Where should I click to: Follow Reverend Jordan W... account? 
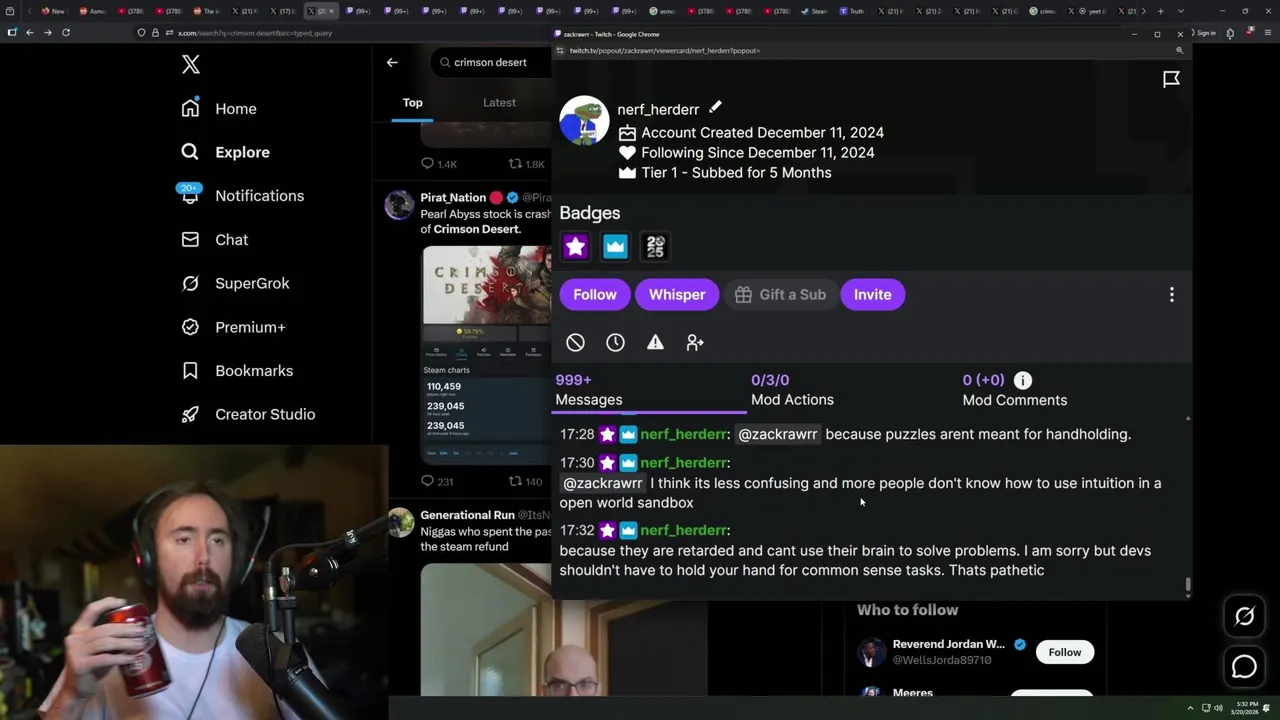point(1065,652)
